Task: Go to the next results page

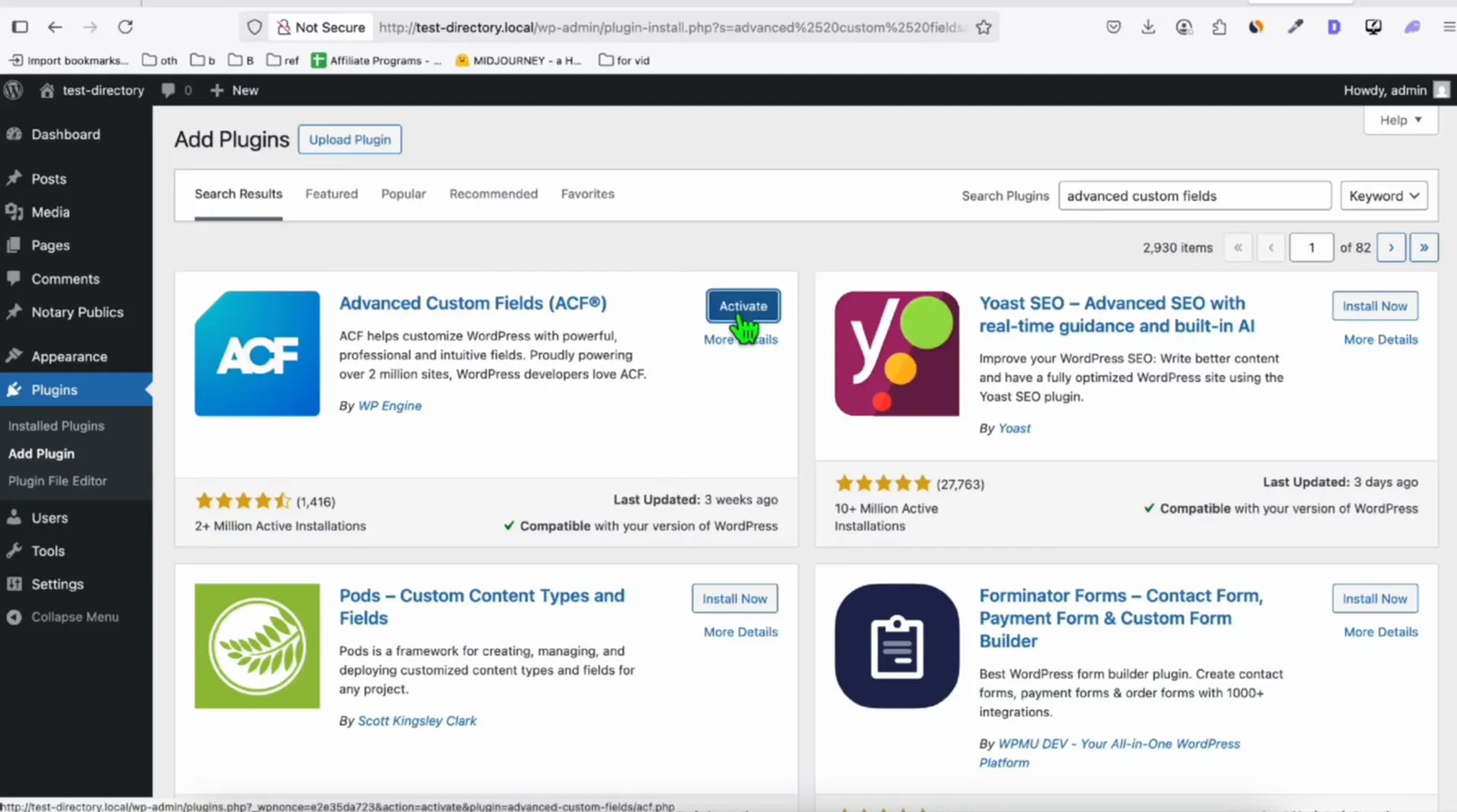Action: (1391, 248)
